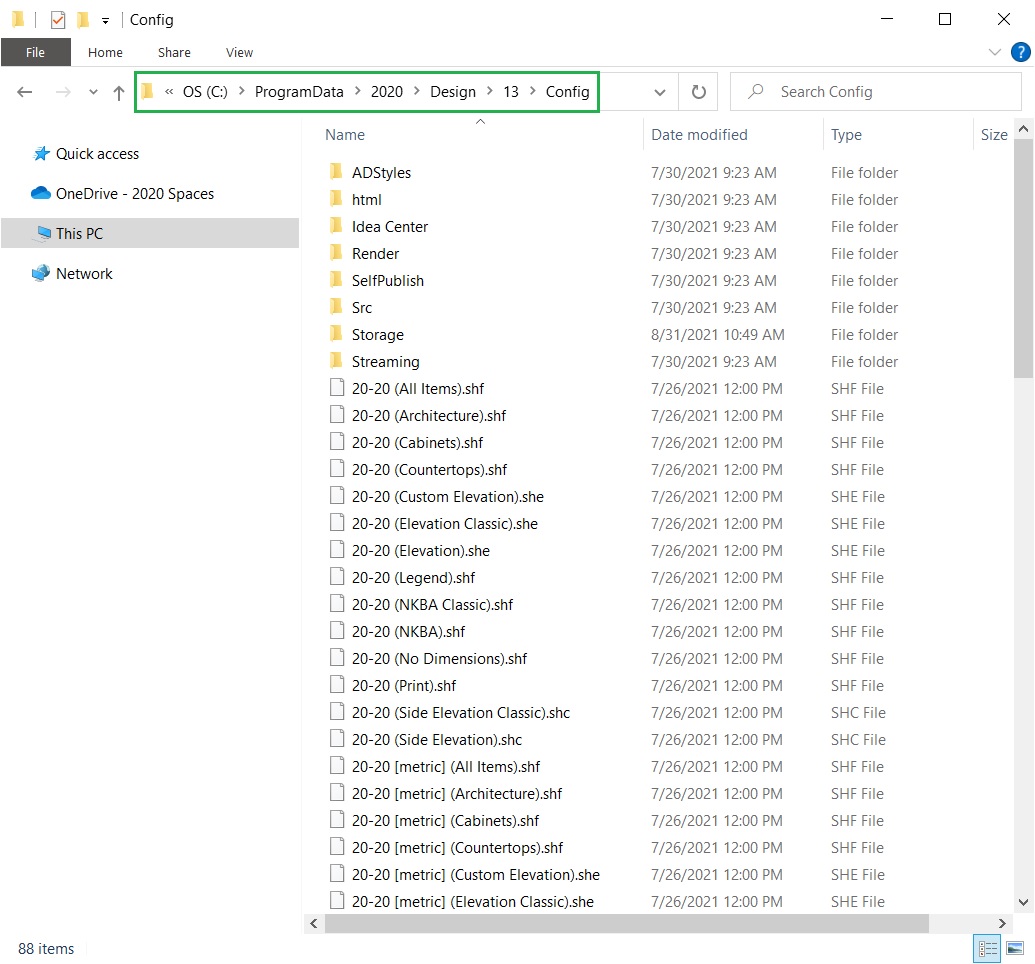Image resolution: width=1035 pixels, height=964 pixels.
Task: Sort by the Type column header
Action: pyautogui.click(x=846, y=135)
